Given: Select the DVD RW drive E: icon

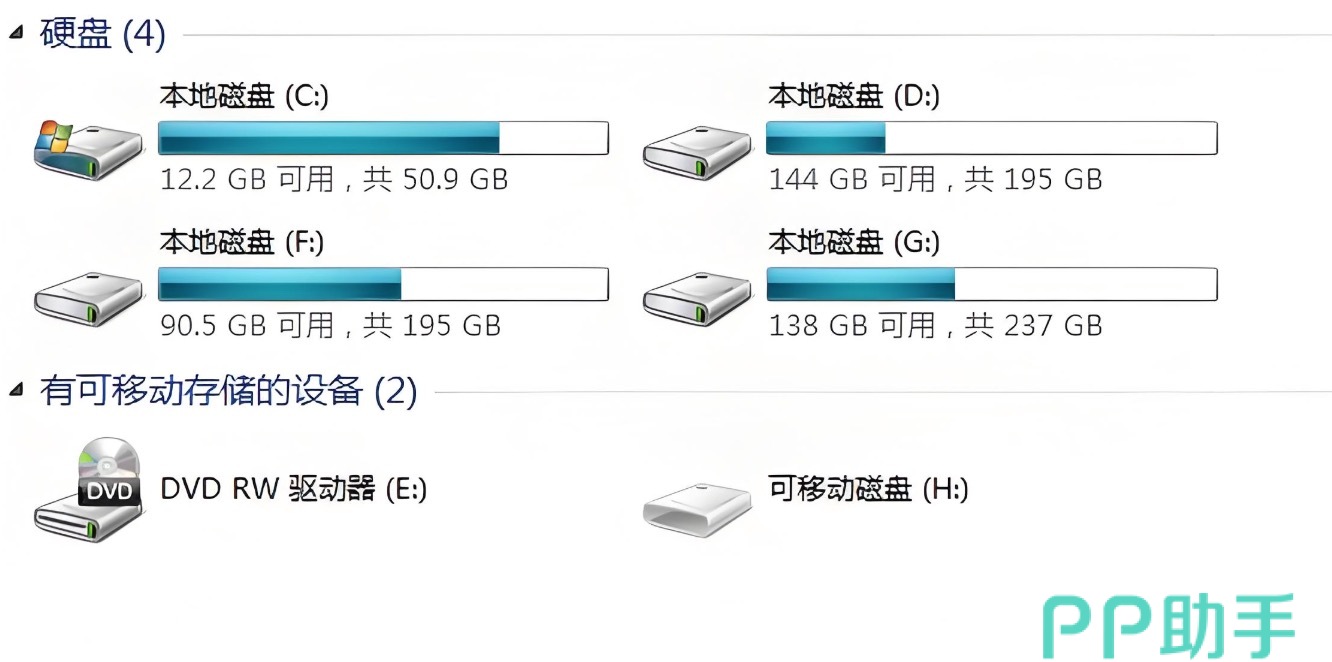Looking at the screenshot, I should click(89, 489).
